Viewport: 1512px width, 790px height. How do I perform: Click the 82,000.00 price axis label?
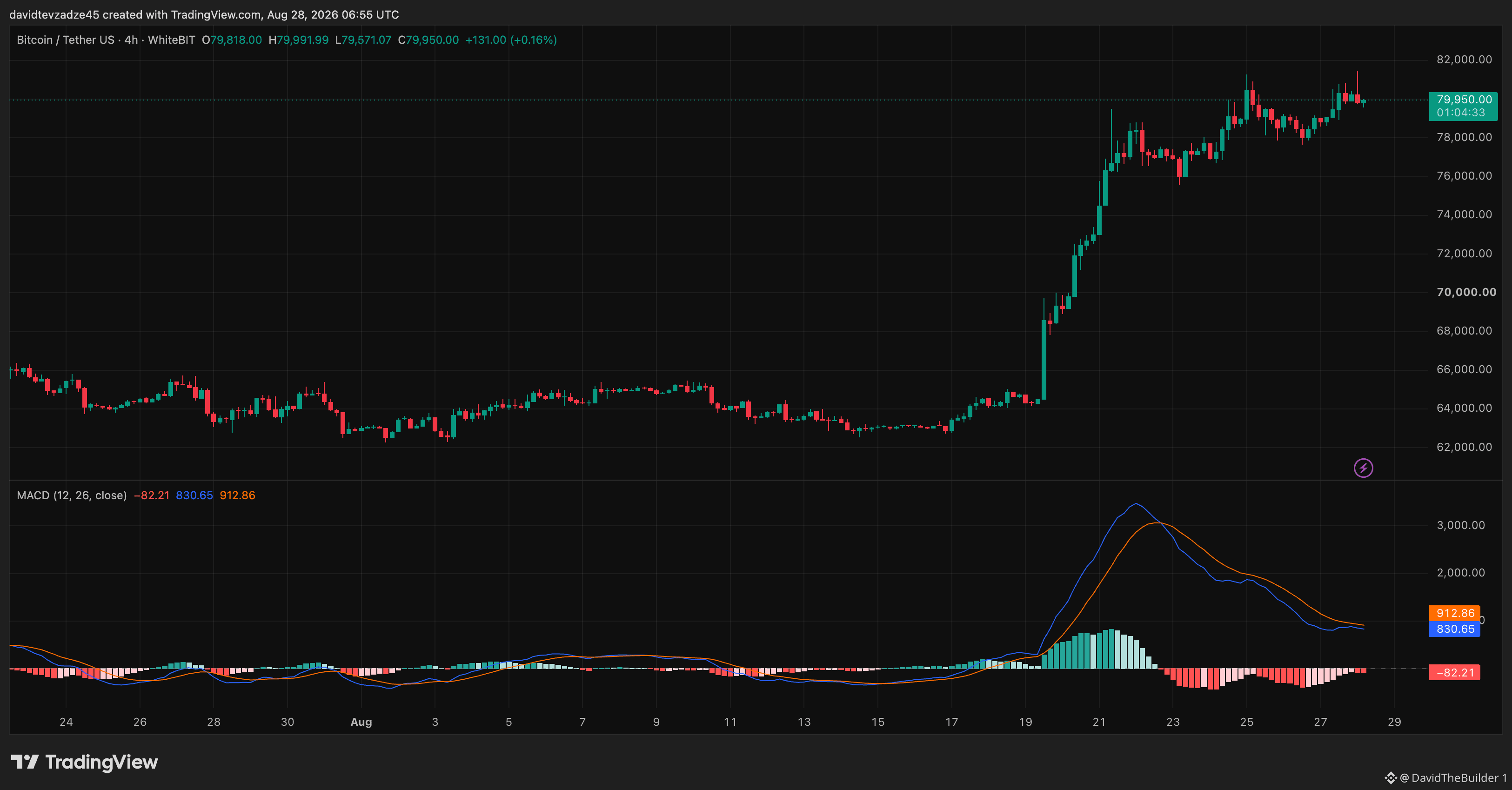coord(1464,59)
